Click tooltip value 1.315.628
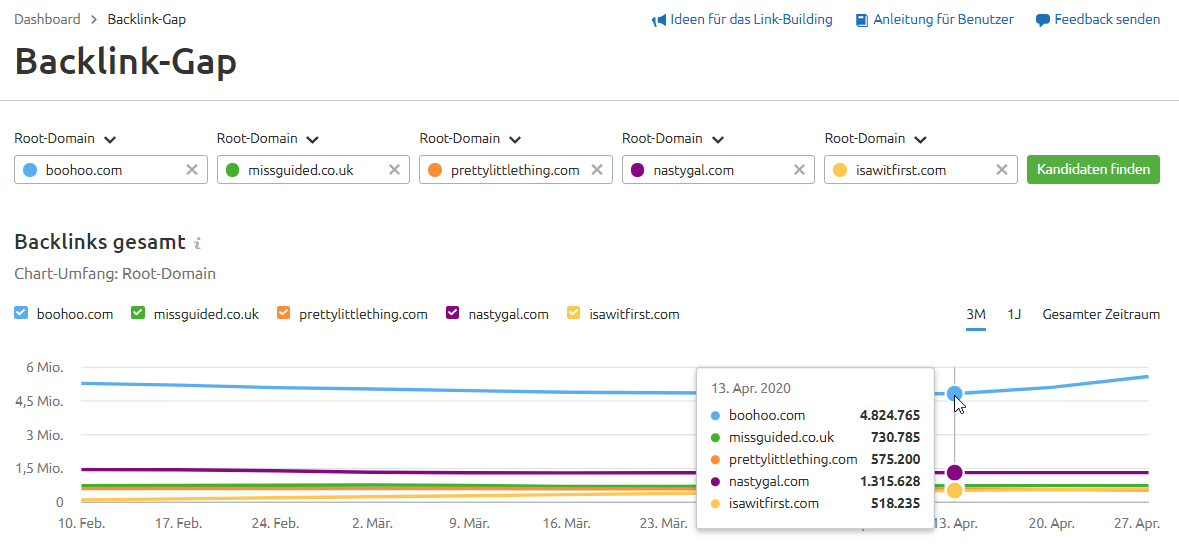 point(890,481)
